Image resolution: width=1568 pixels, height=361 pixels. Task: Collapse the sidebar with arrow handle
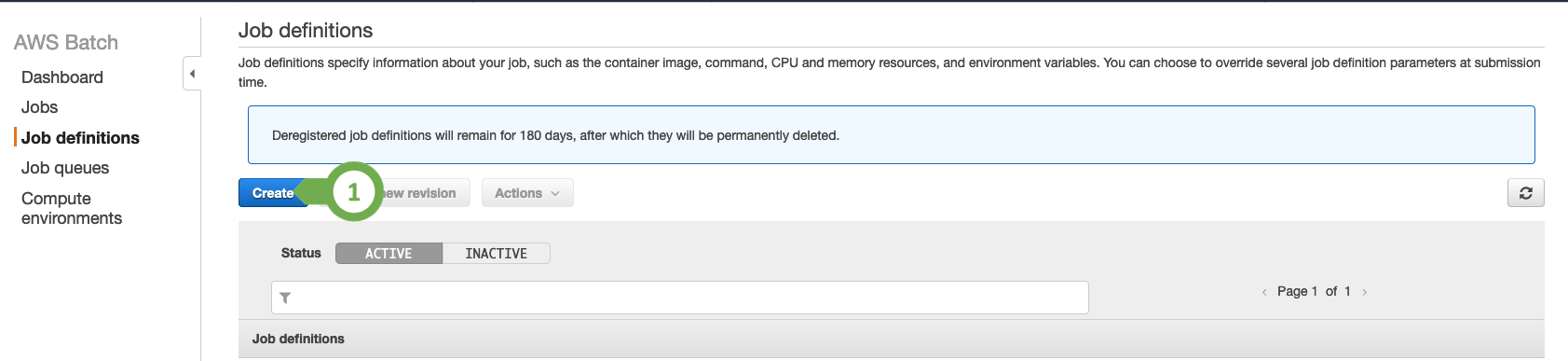pyautogui.click(x=192, y=74)
